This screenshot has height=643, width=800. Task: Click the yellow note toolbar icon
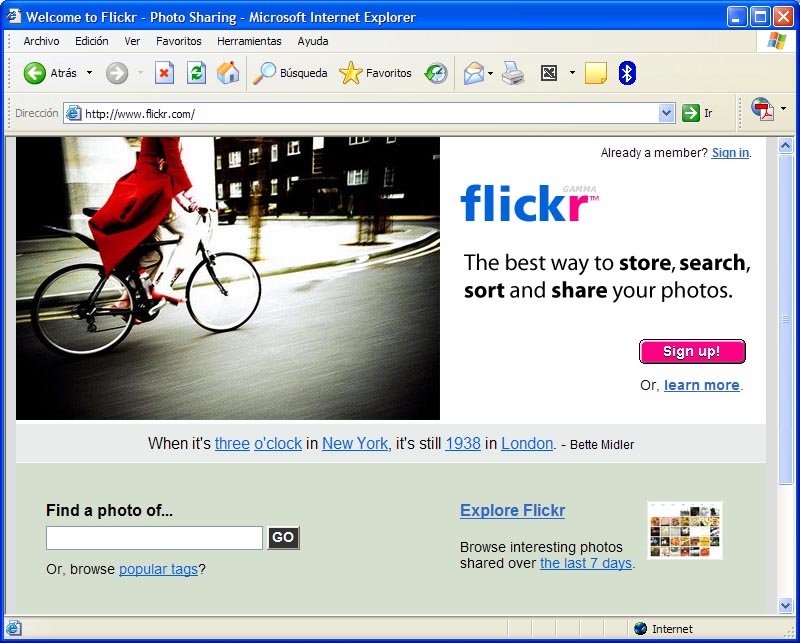tap(596, 73)
